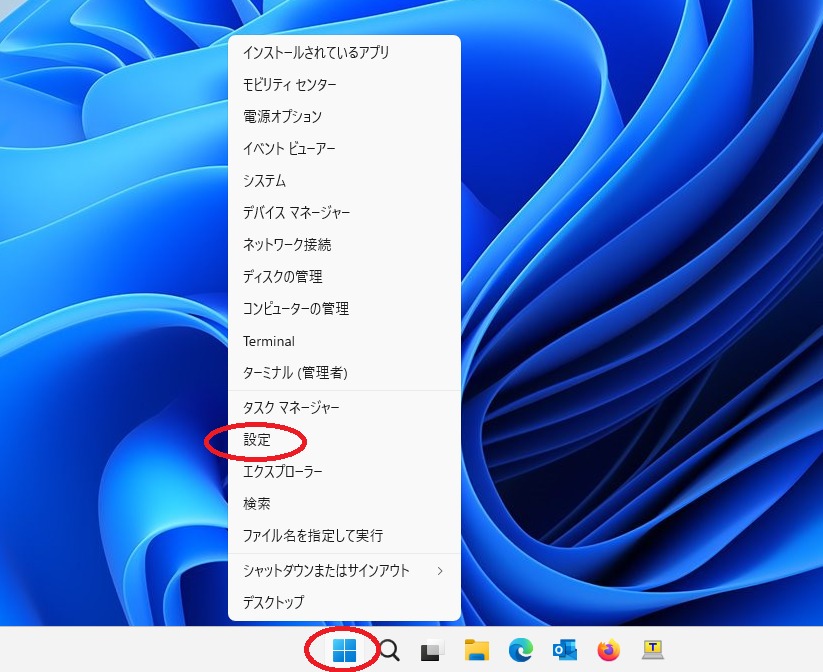823x672 pixels.
Task: Launch File Explorer from the taskbar
Action: click(x=477, y=650)
